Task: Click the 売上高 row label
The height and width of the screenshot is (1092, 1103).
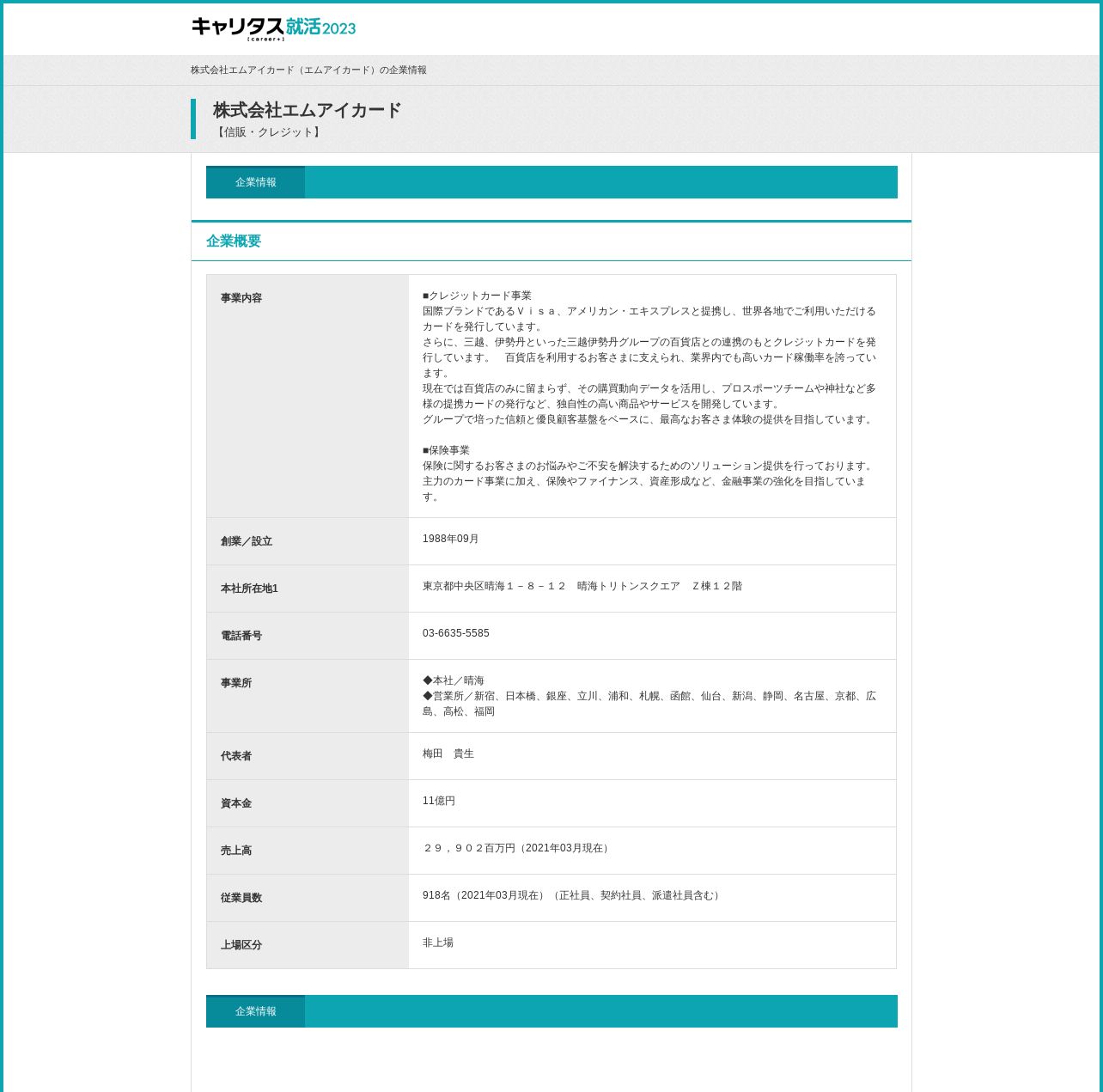Action: 236,851
